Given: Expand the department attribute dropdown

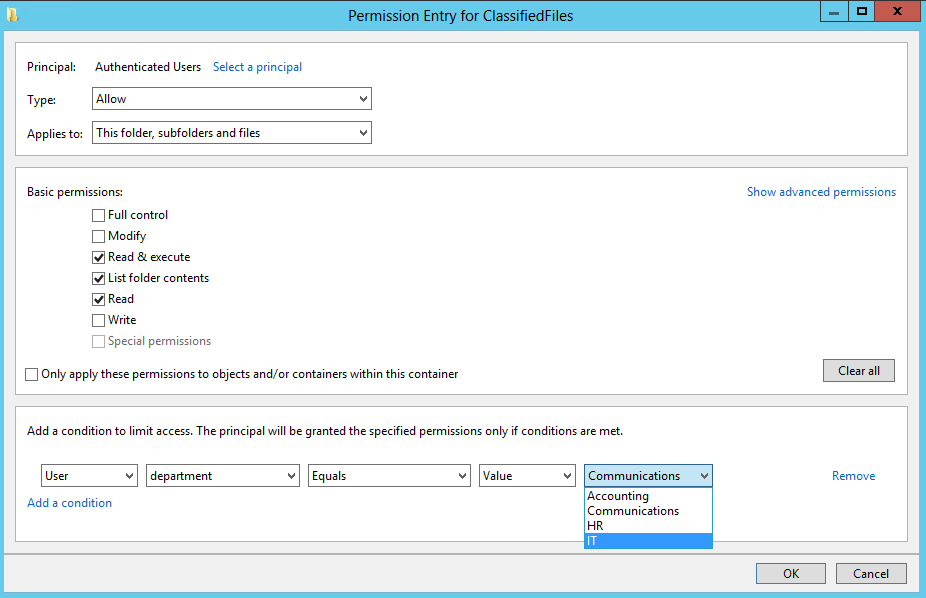Looking at the screenshot, I should [222, 476].
